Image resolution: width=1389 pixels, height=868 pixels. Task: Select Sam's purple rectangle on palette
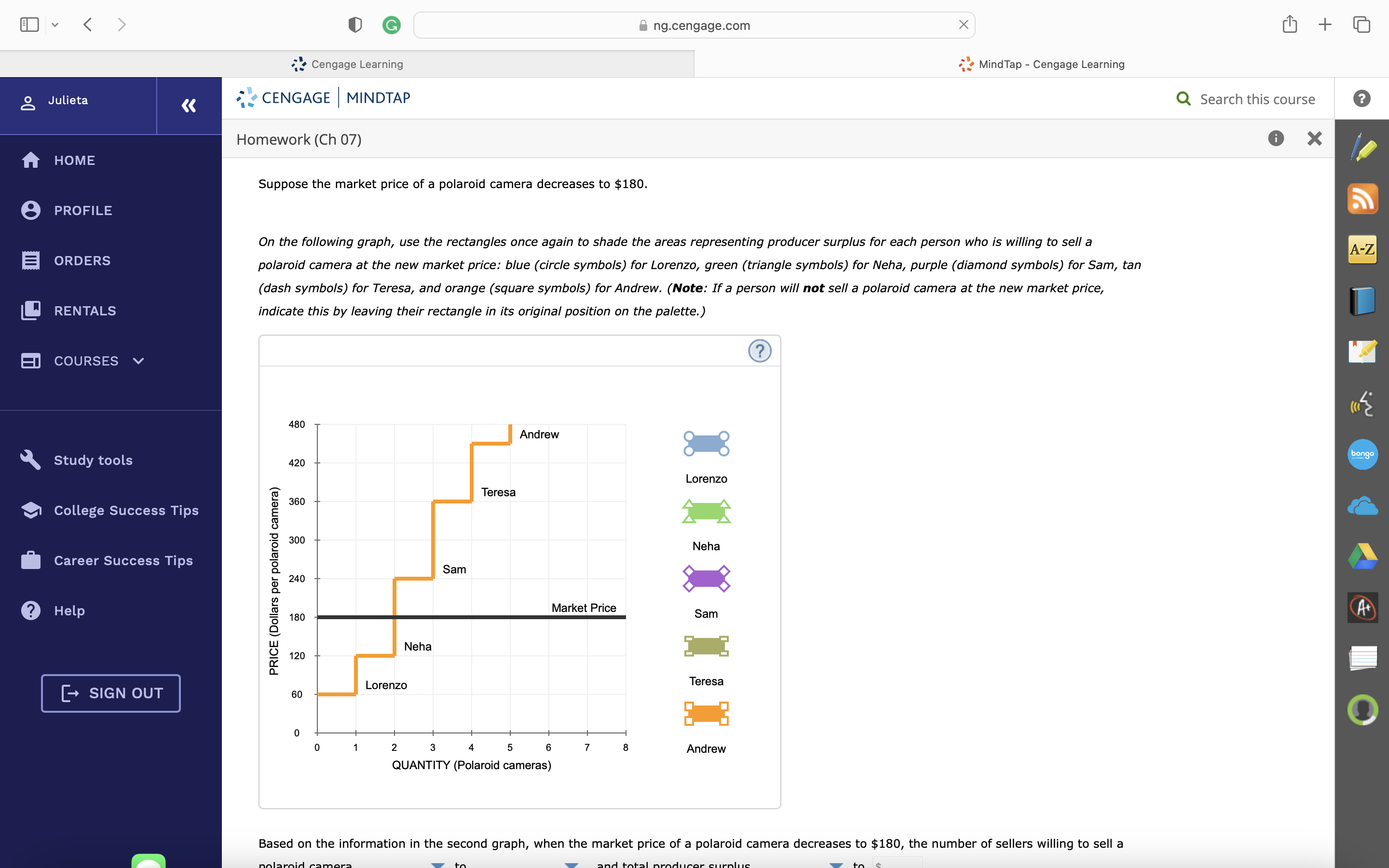[x=706, y=579]
